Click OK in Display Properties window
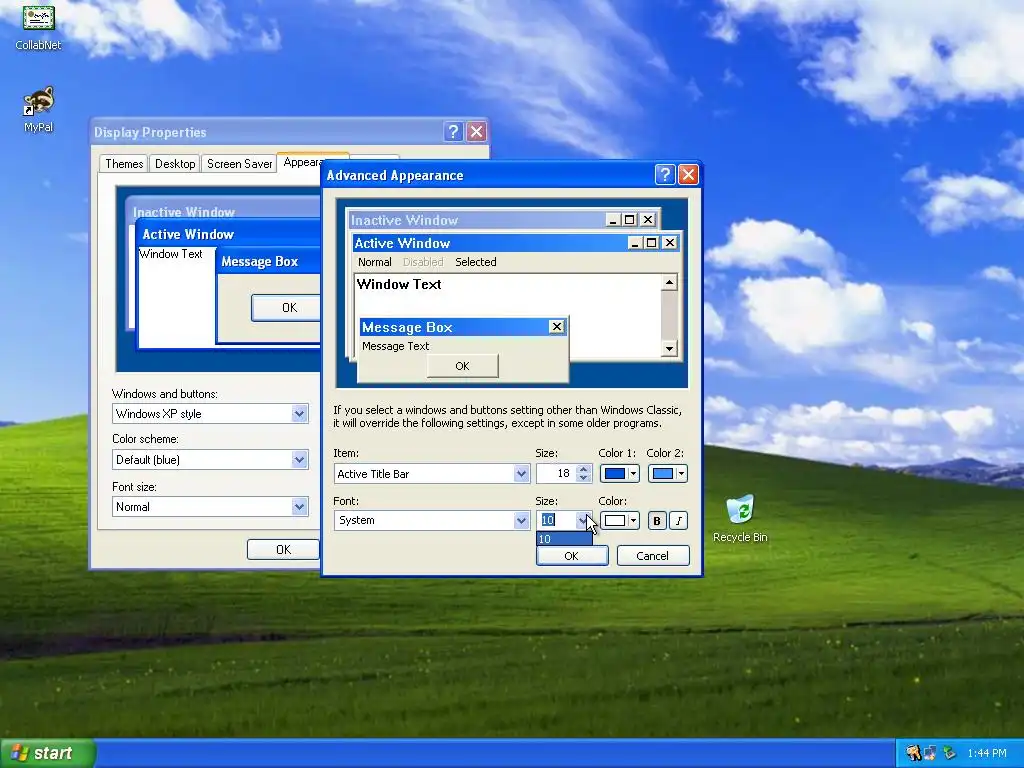Viewport: 1024px width, 768px height. 283,550
